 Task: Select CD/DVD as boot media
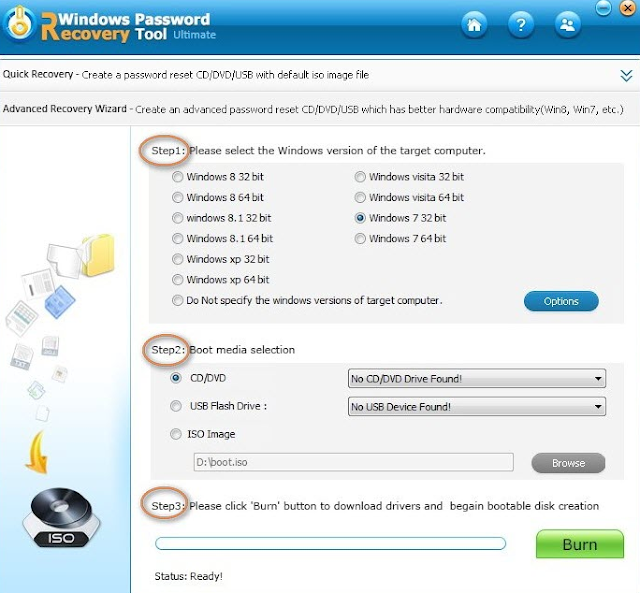point(176,378)
